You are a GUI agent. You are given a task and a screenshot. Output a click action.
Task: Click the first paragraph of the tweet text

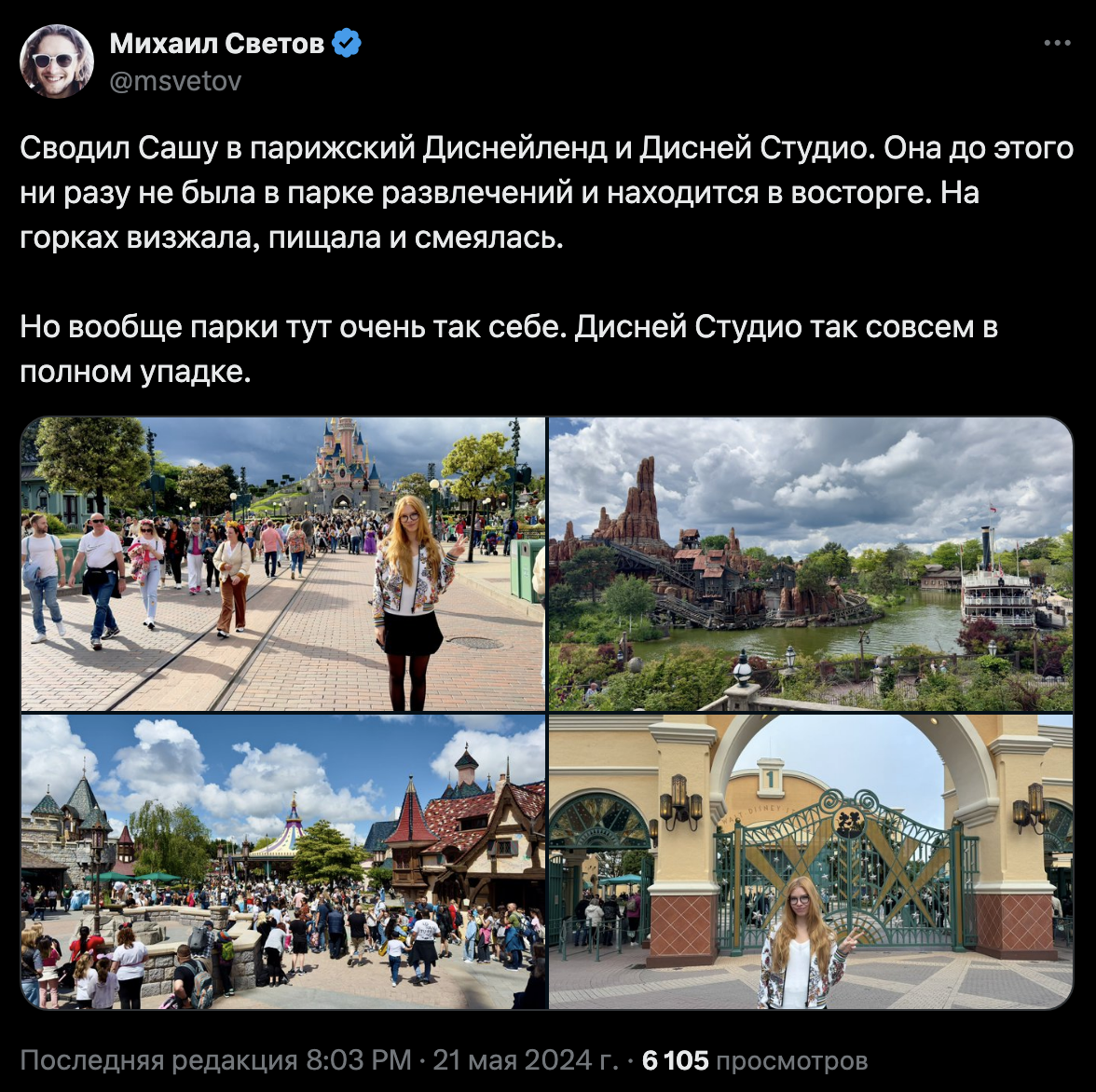pyautogui.click(x=546, y=193)
